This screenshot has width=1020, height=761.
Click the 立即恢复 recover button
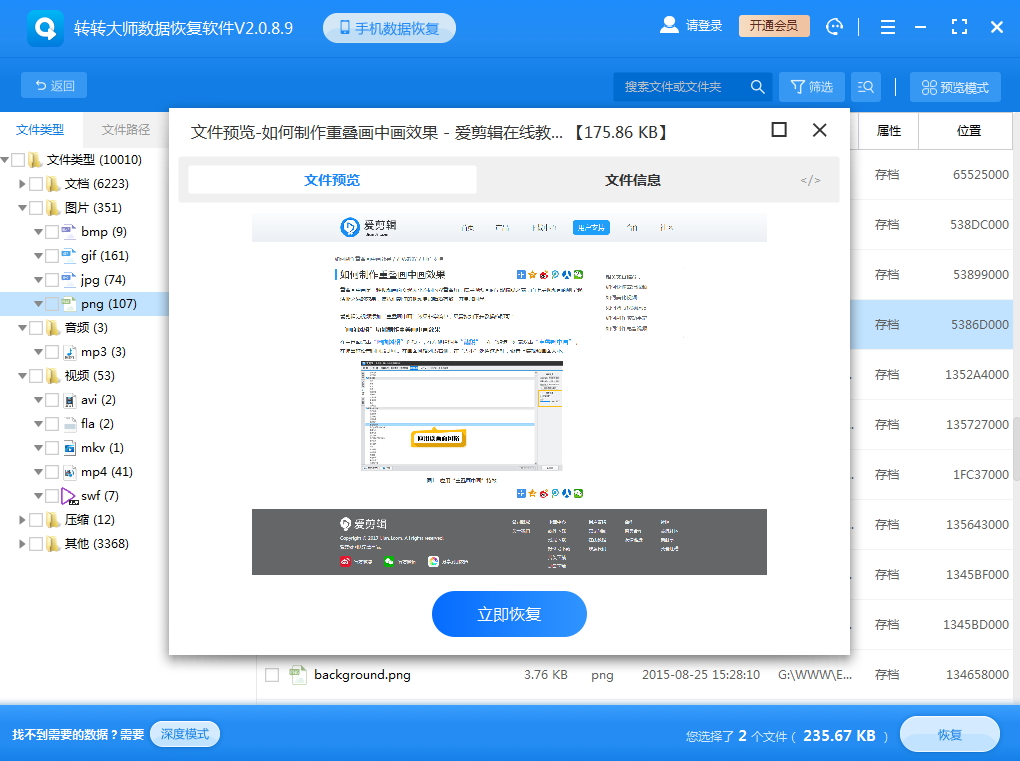click(x=509, y=614)
